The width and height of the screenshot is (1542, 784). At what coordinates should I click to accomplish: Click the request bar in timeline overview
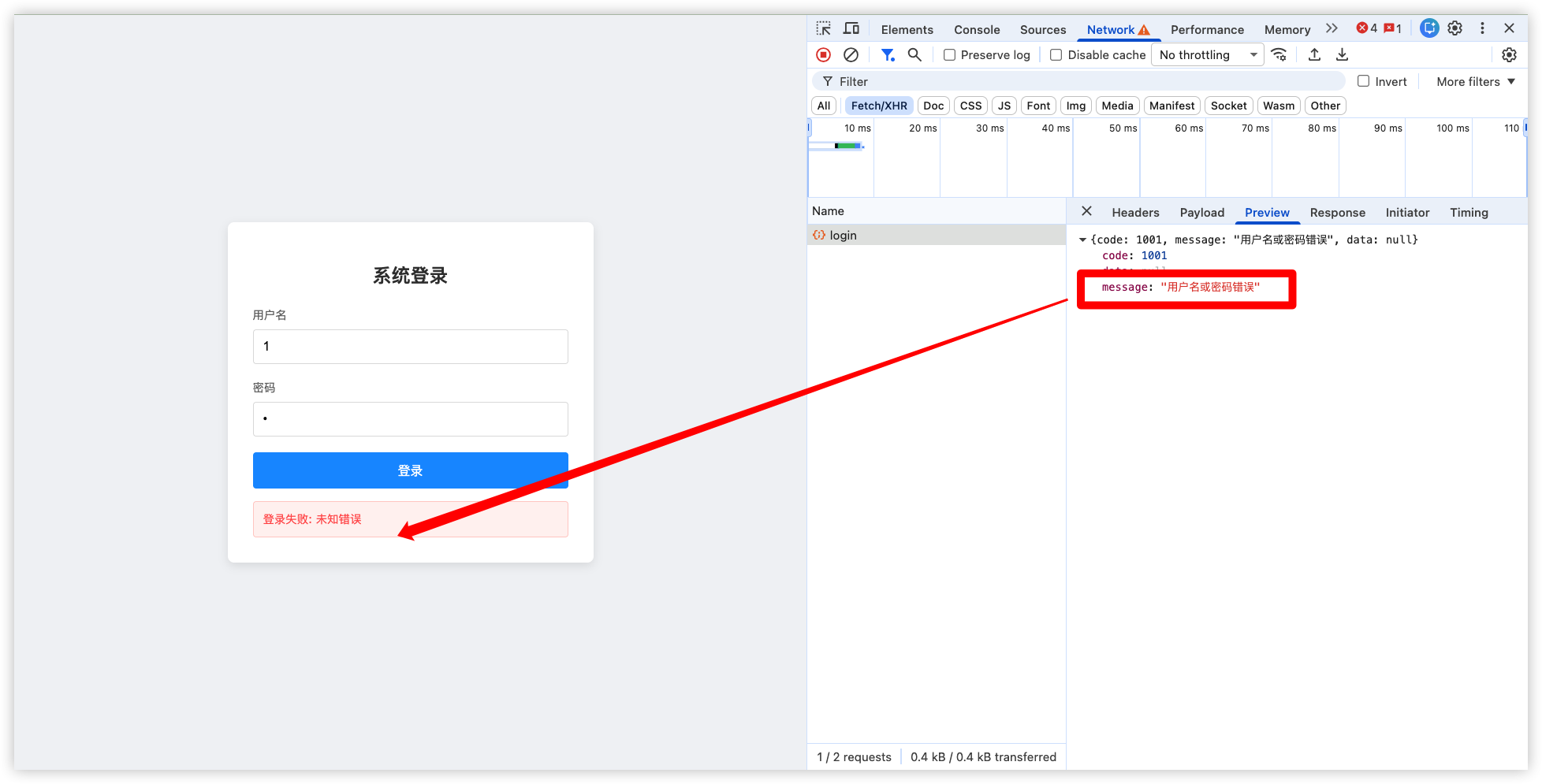click(x=848, y=146)
